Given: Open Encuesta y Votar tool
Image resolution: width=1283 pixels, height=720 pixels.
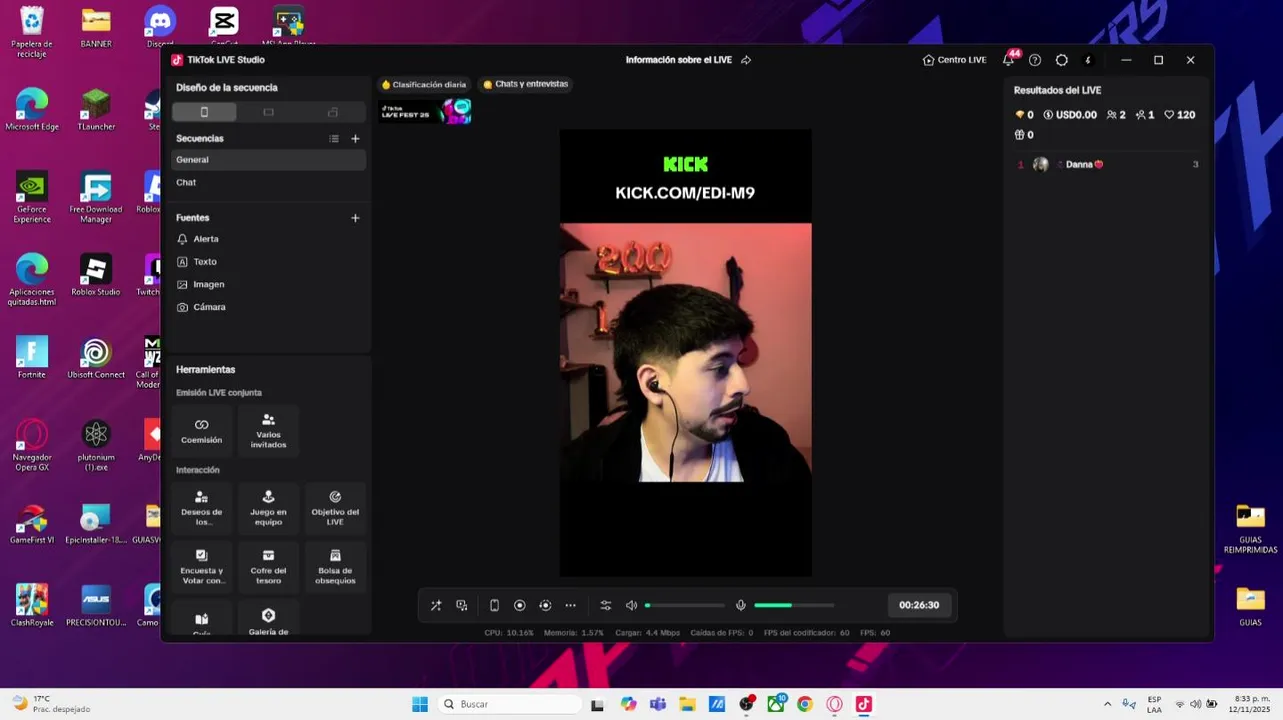Looking at the screenshot, I should point(202,567).
